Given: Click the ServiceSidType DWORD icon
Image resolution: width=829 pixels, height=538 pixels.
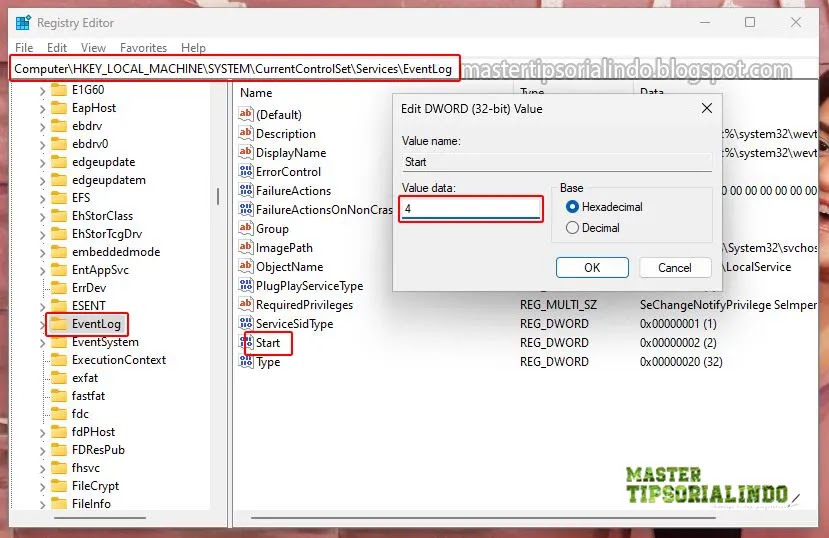Looking at the screenshot, I should tap(245, 323).
